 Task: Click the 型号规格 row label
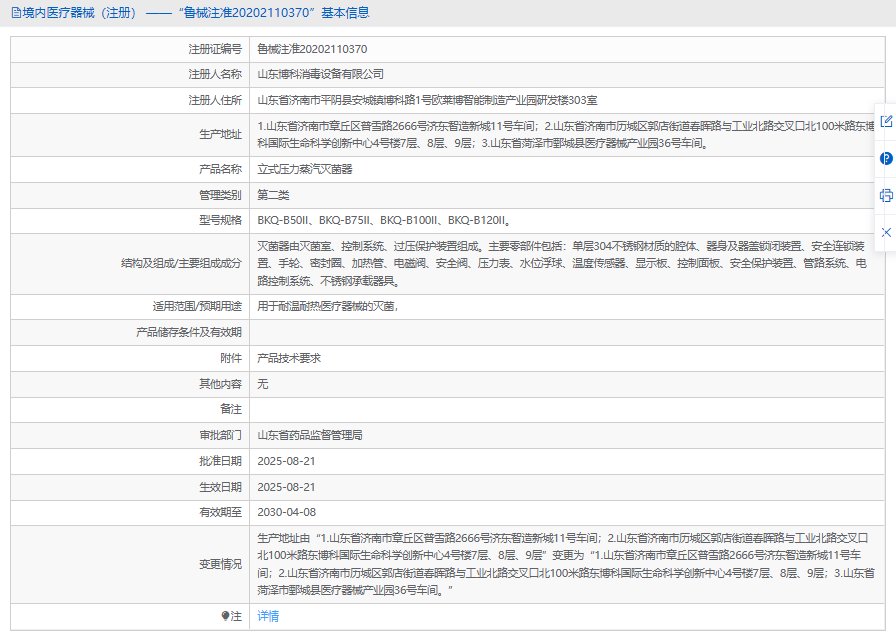(x=221, y=220)
